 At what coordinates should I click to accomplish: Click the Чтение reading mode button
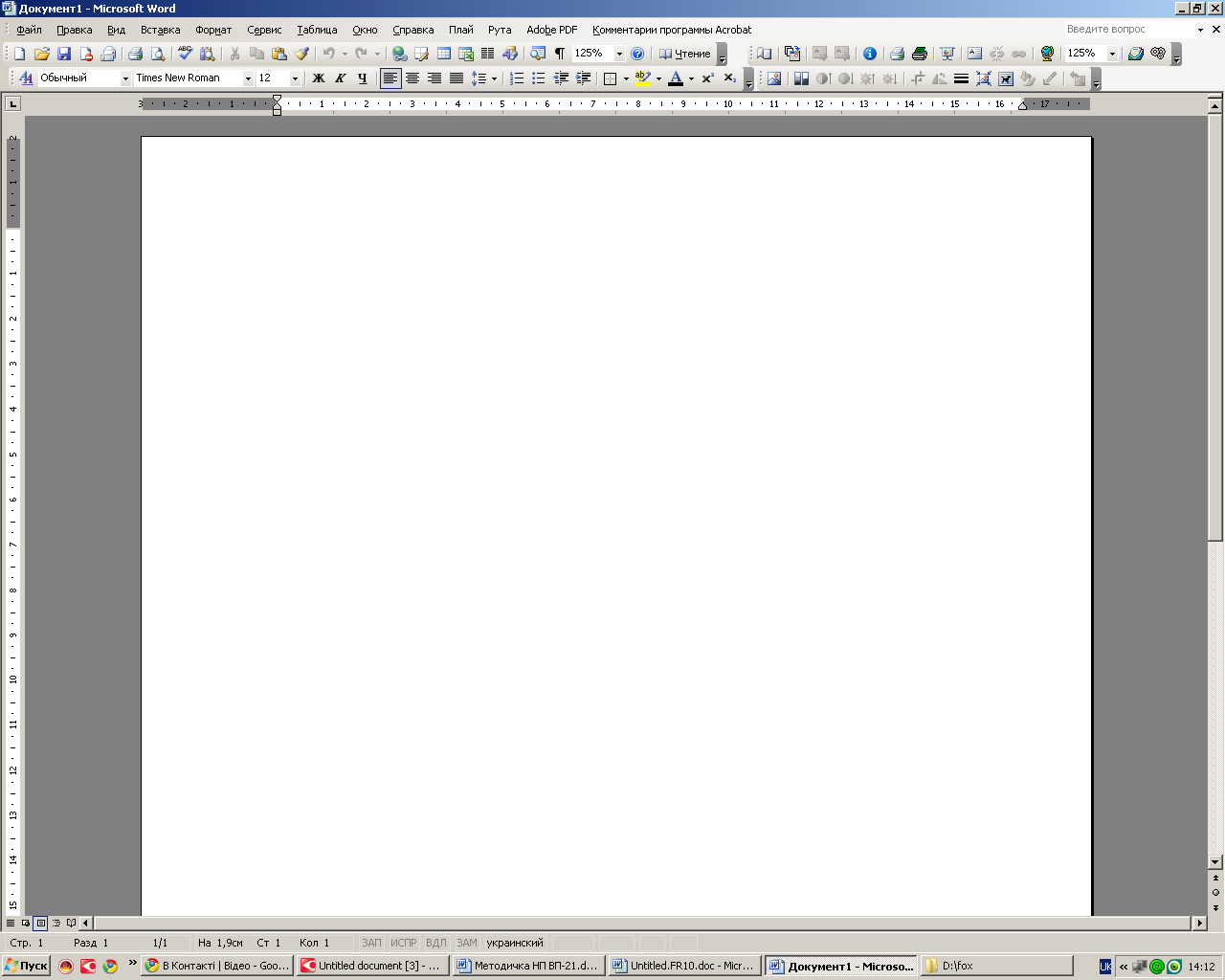pyautogui.click(x=685, y=54)
